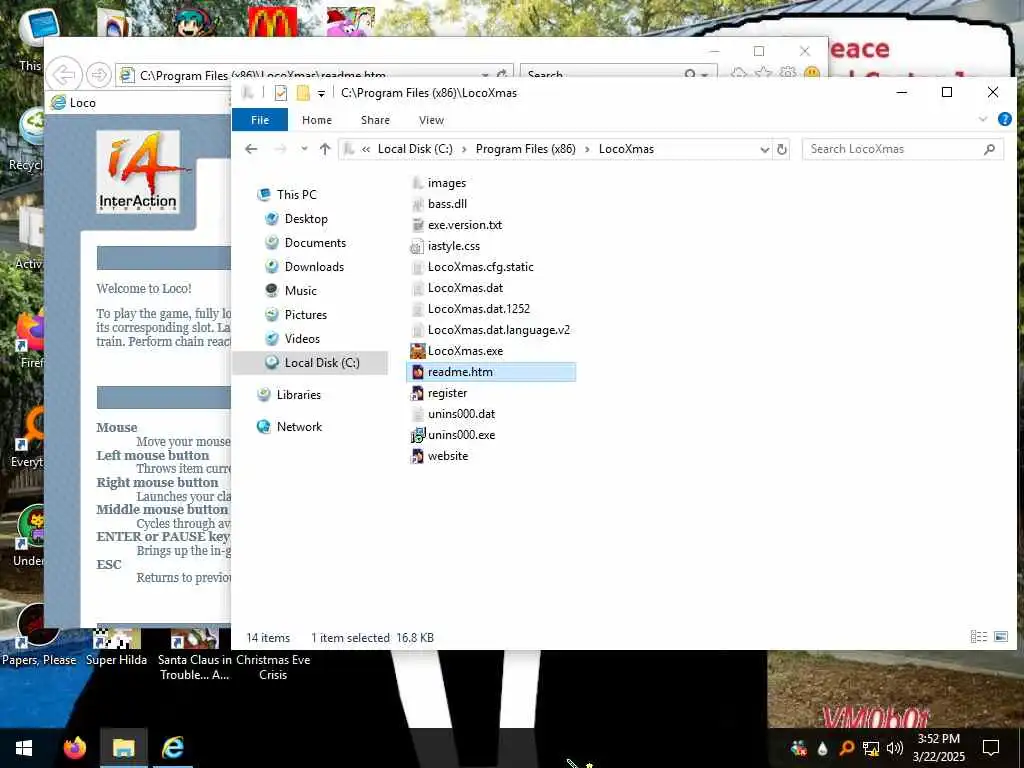This screenshot has width=1024, height=768.
Task: Open the notification center
Action: click(991, 748)
